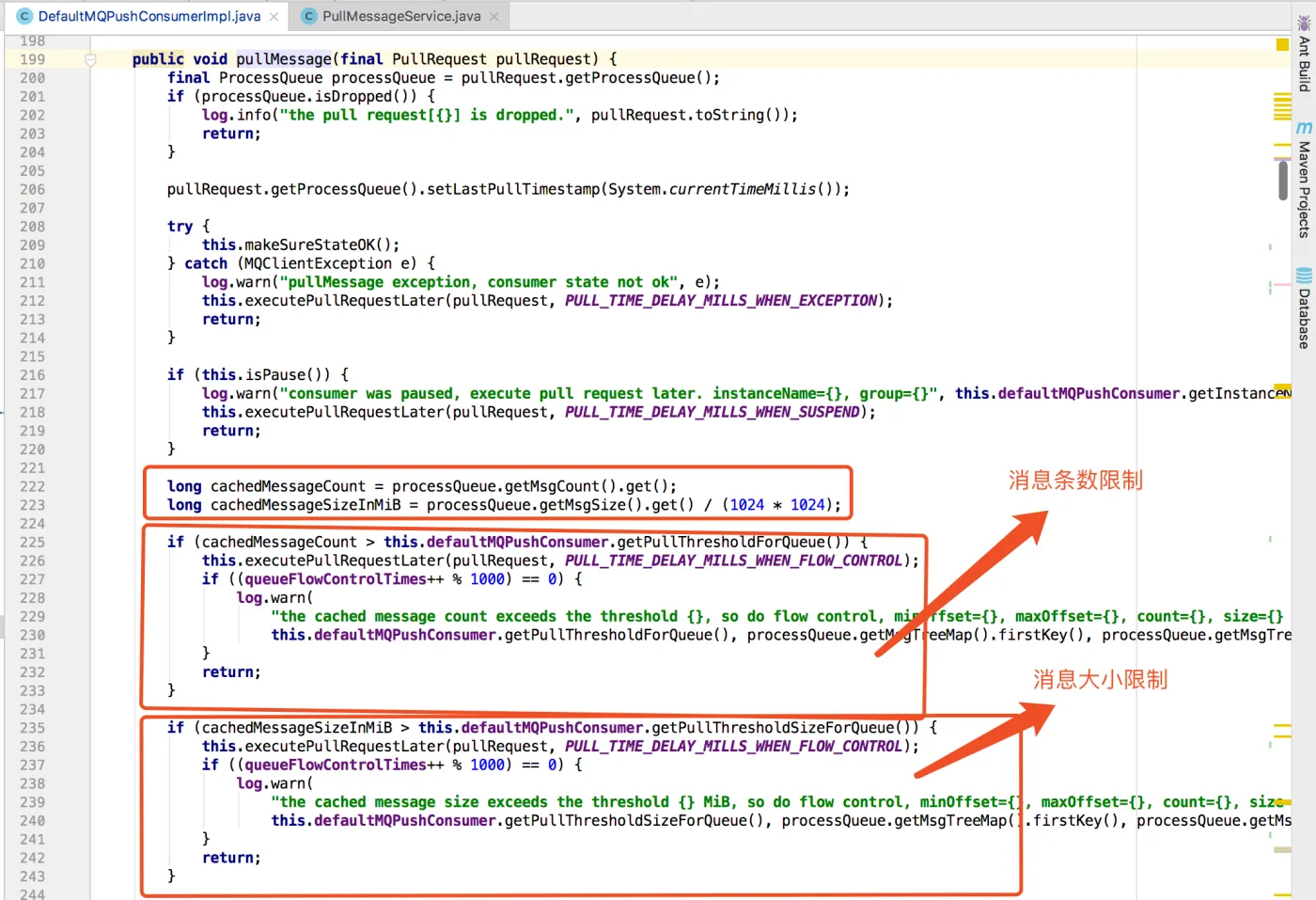Collapse pullMessage method at line 199
Image resolution: width=1316 pixels, height=900 pixels.
[x=90, y=59]
